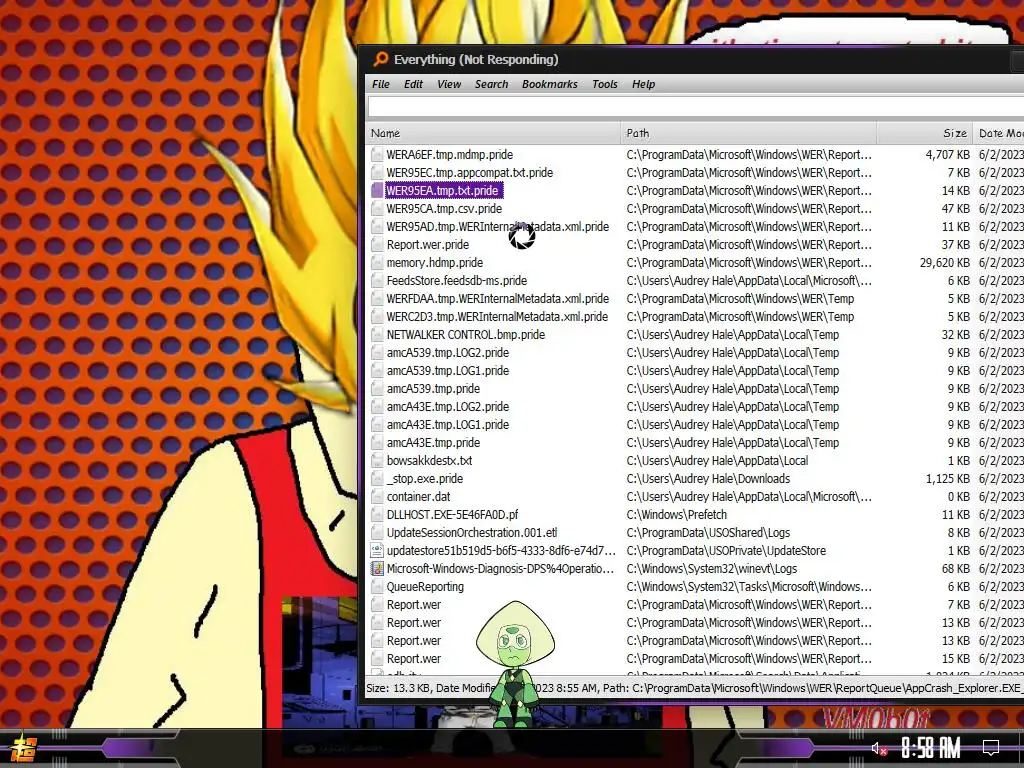The width and height of the screenshot is (1024, 768).
Task: Click the Everything search input field
Action: tap(696, 107)
